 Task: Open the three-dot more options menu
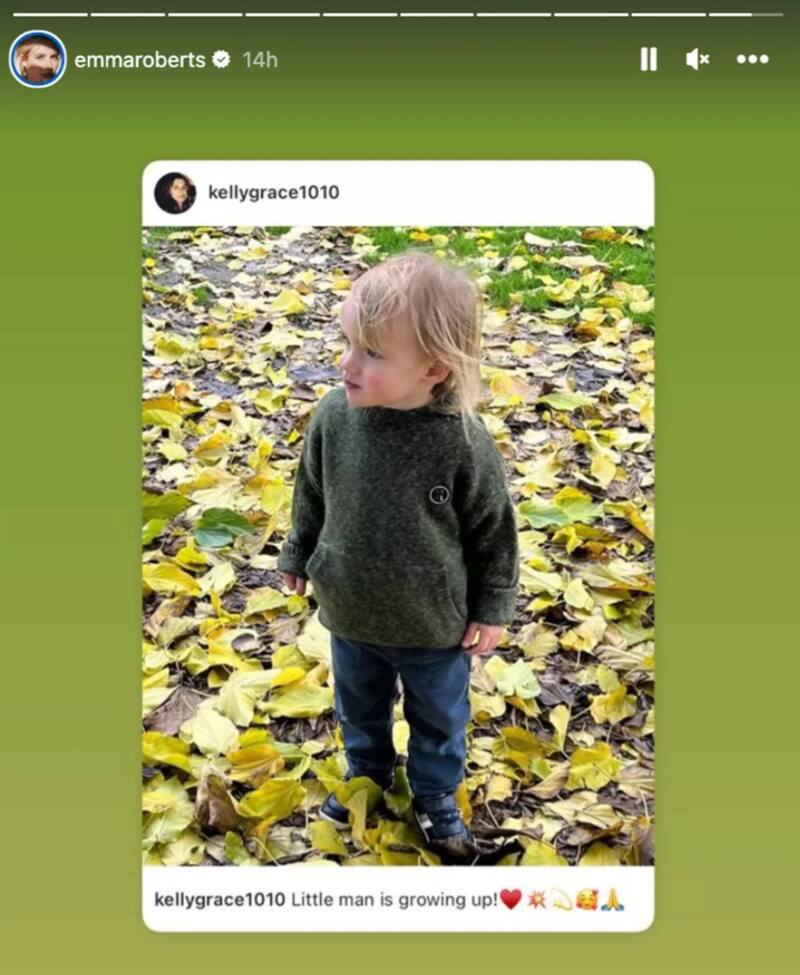tap(753, 59)
